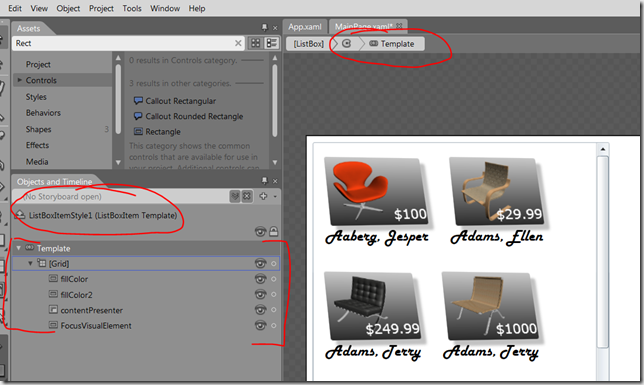The height and width of the screenshot is (385, 644).
Task: Open the Edit menu
Action: point(15,8)
